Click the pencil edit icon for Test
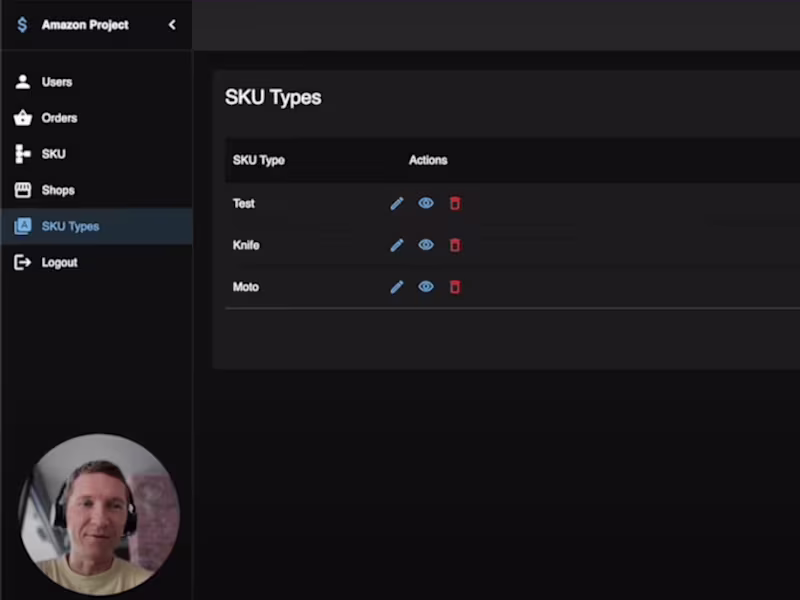800x600 pixels. click(x=397, y=204)
